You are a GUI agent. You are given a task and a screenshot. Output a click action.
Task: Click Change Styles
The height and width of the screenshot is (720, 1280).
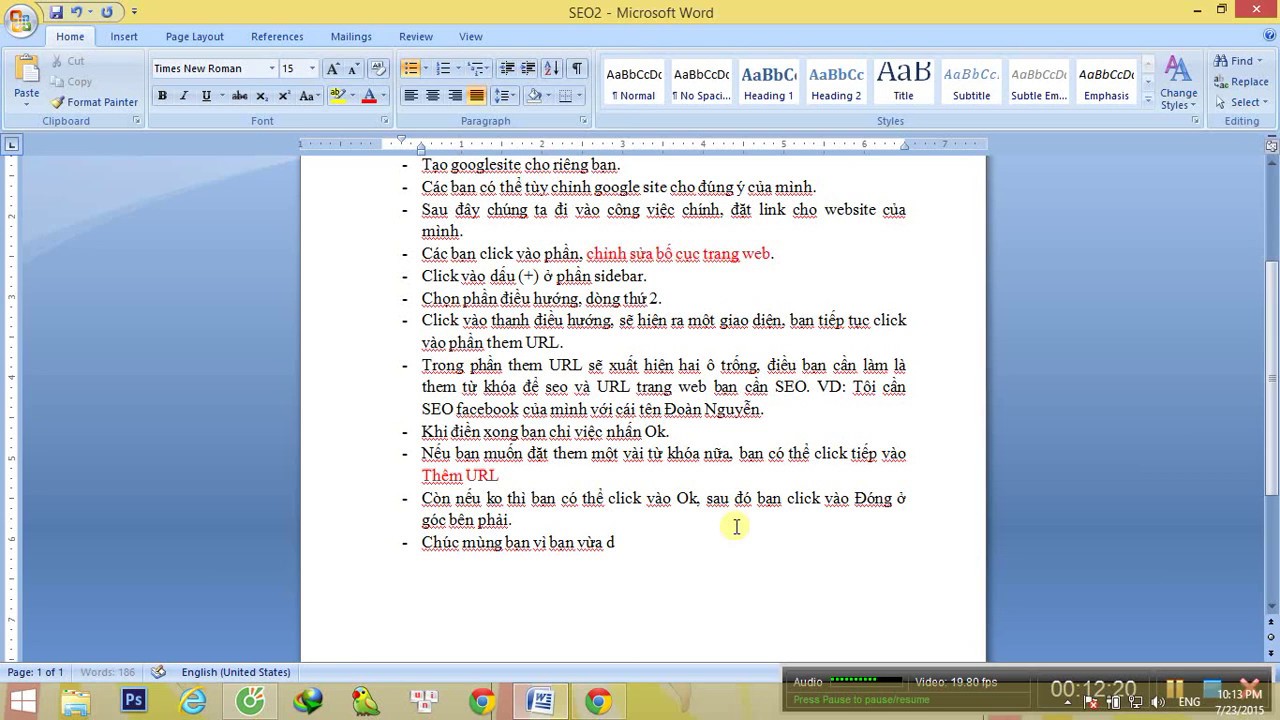point(1178,83)
